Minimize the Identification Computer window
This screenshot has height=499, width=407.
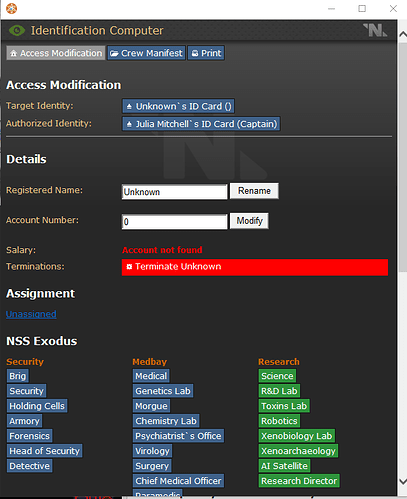(331, 9)
